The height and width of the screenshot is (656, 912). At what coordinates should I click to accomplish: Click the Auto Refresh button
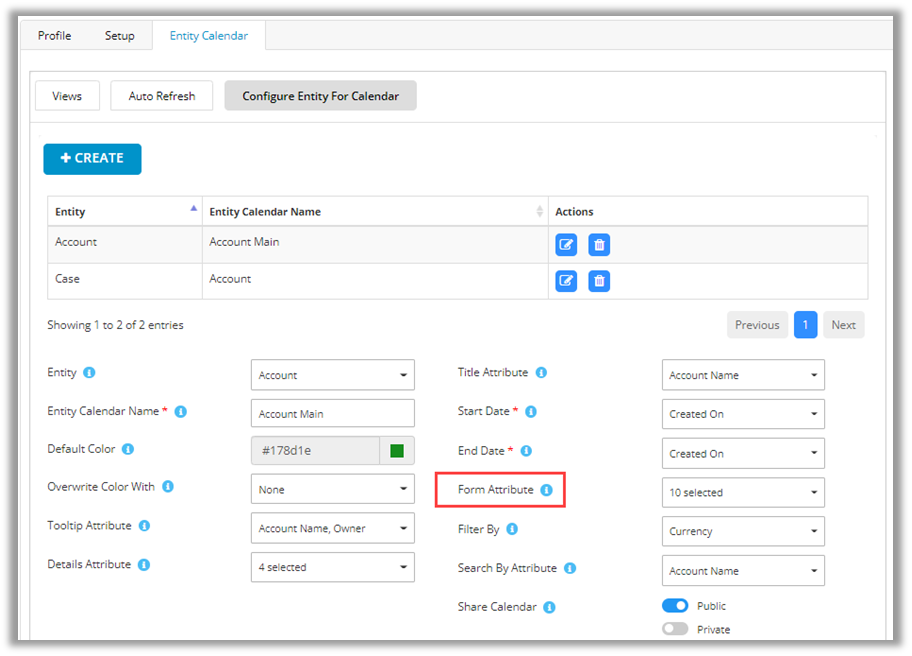pyautogui.click(x=162, y=96)
